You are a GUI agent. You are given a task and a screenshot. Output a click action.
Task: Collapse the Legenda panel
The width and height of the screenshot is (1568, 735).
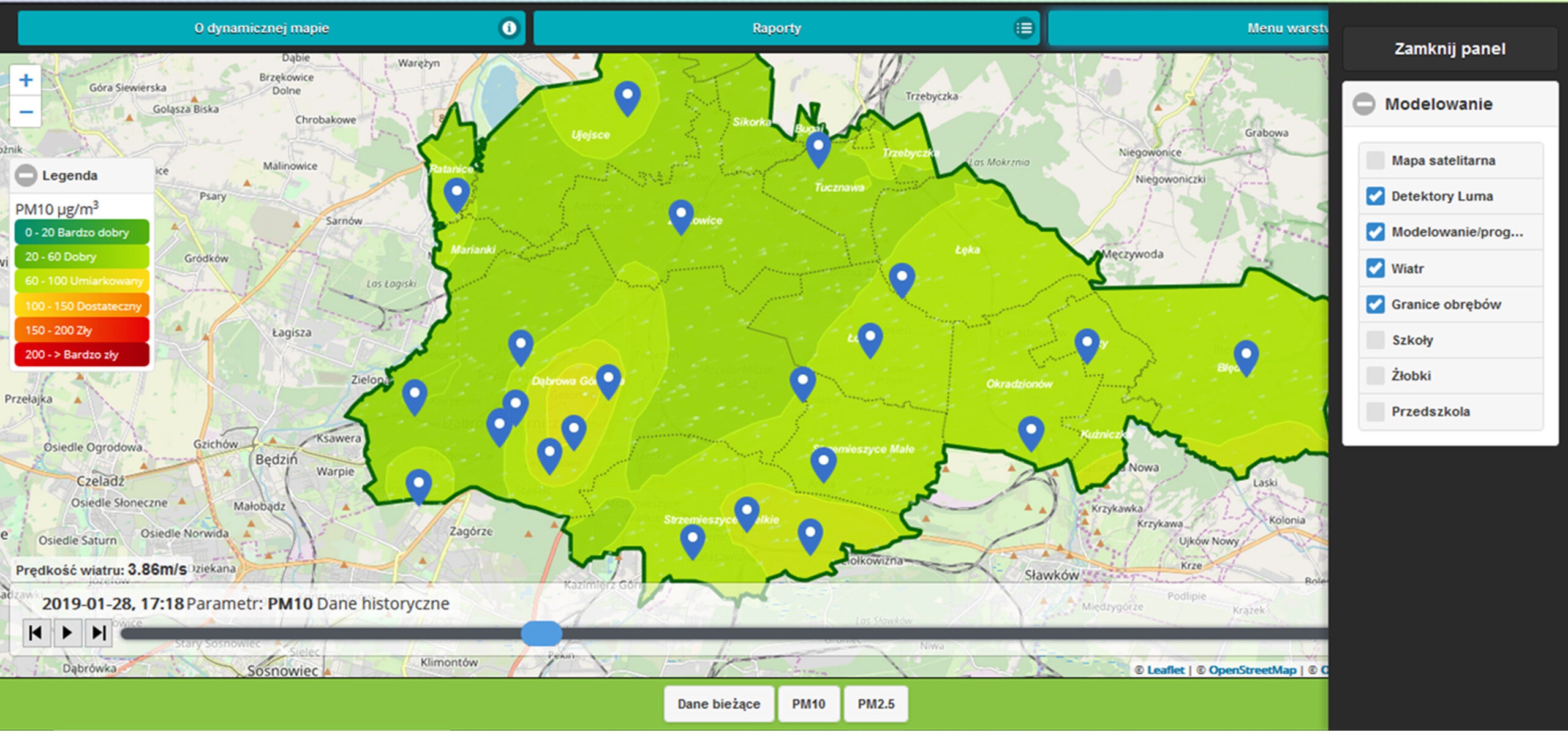pyautogui.click(x=26, y=176)
